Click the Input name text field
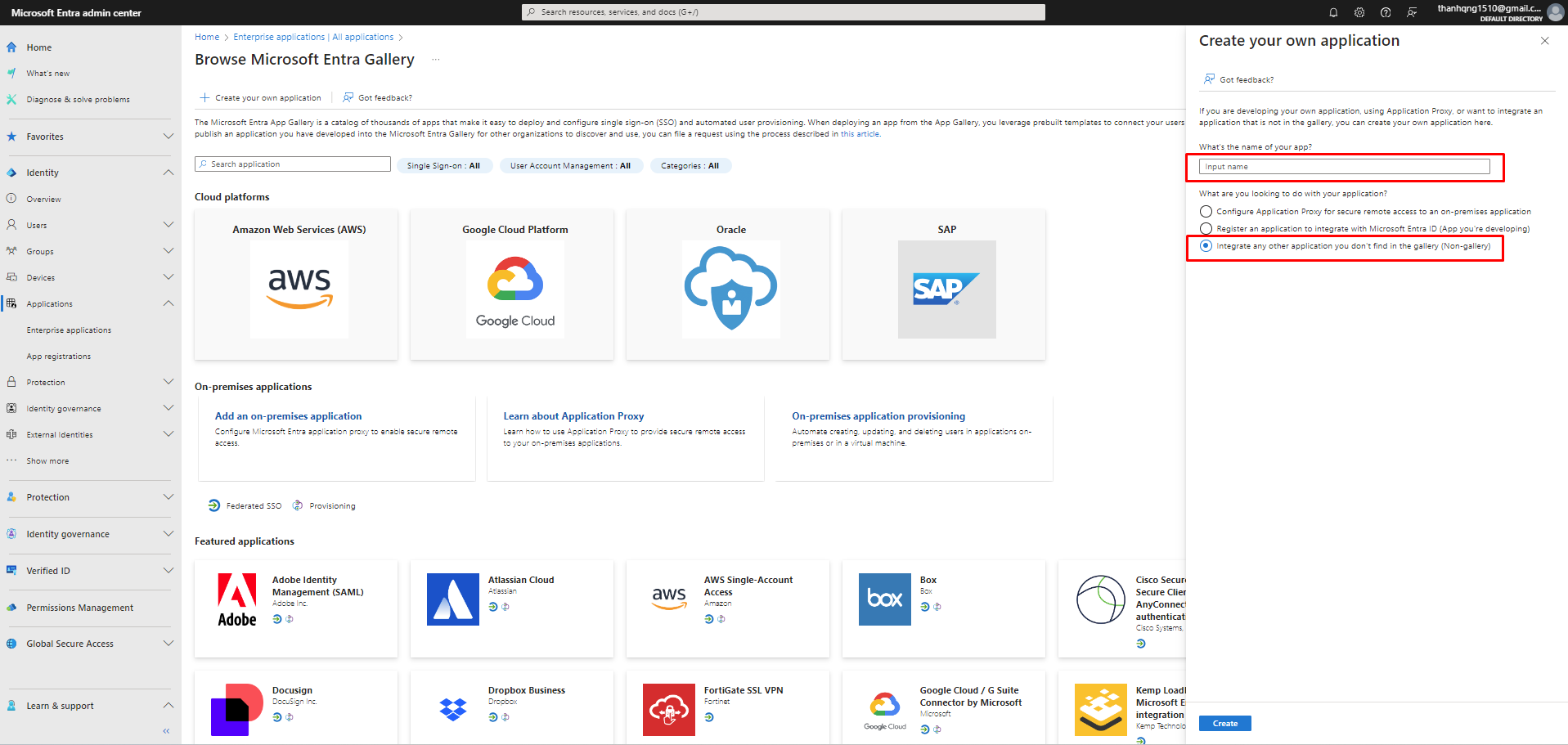Image resolution: width=1568 pixels, height=745 pixels. point(1344,167)
